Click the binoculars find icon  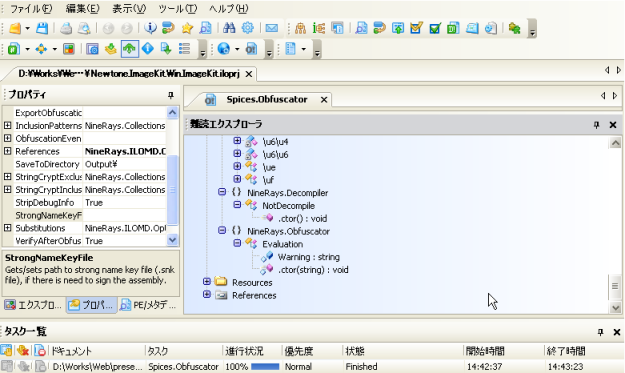coord(229,28)
